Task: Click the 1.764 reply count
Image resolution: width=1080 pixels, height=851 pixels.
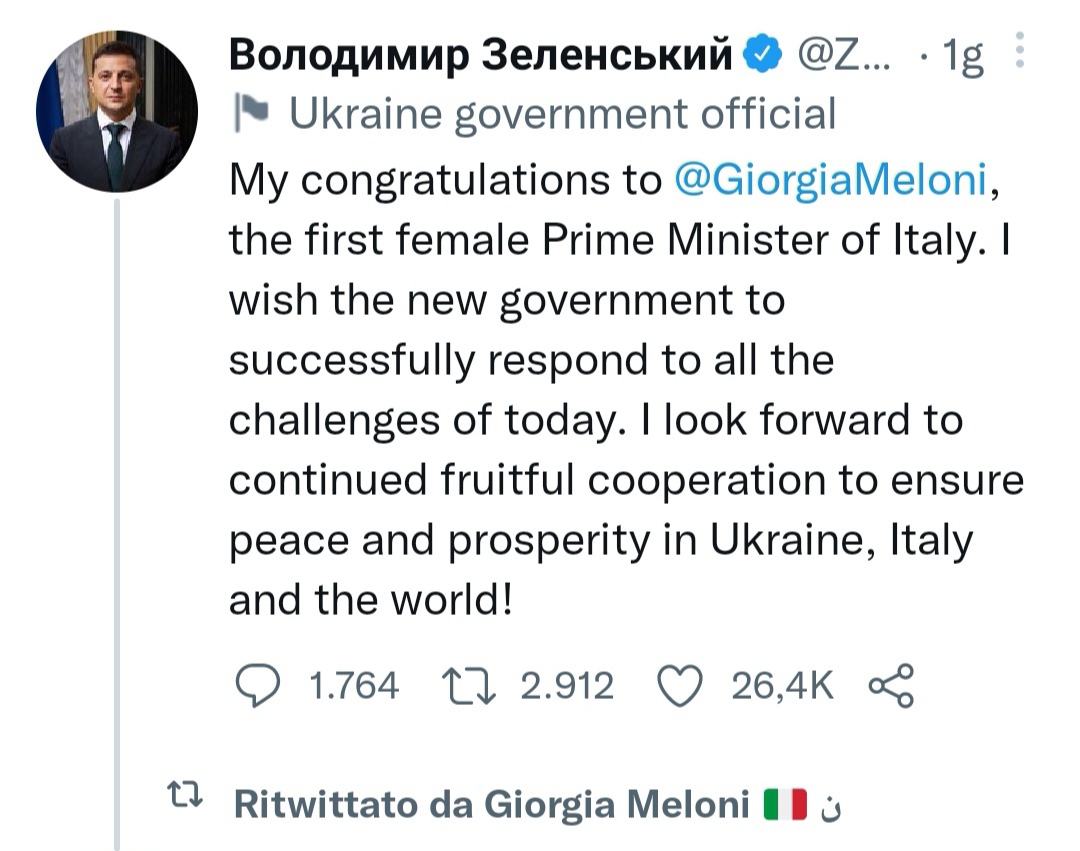Action: [x=354, y=686]
